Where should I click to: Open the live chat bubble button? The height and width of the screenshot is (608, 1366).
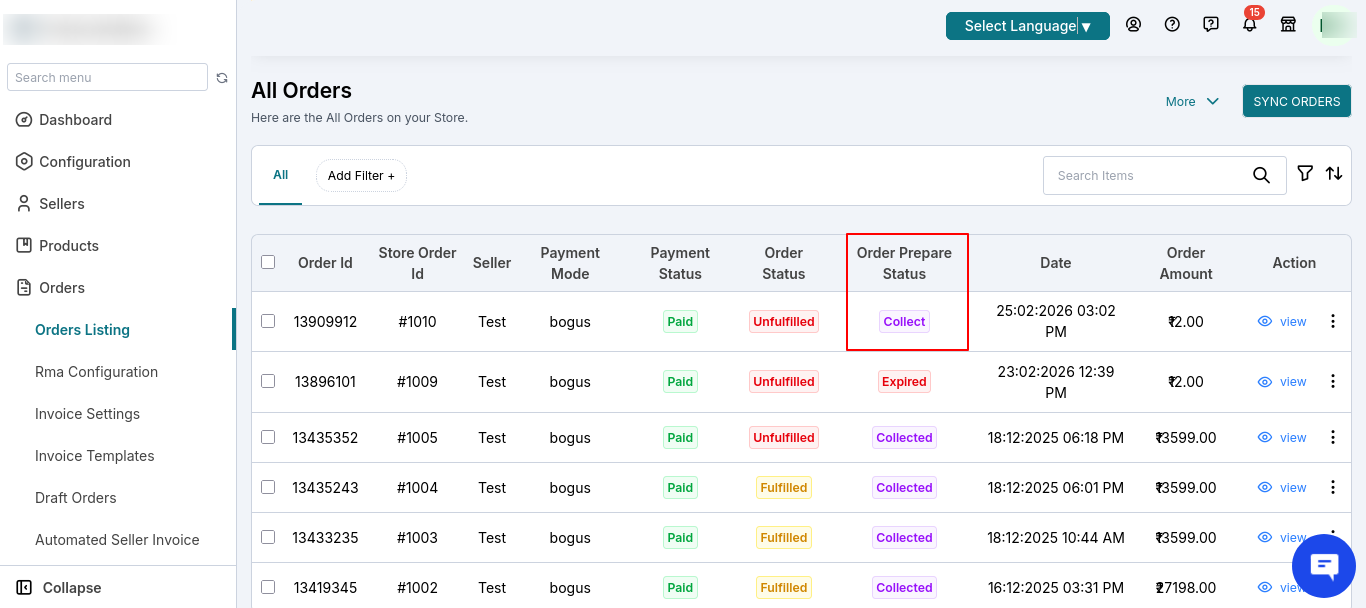(x=1324, y=567)
